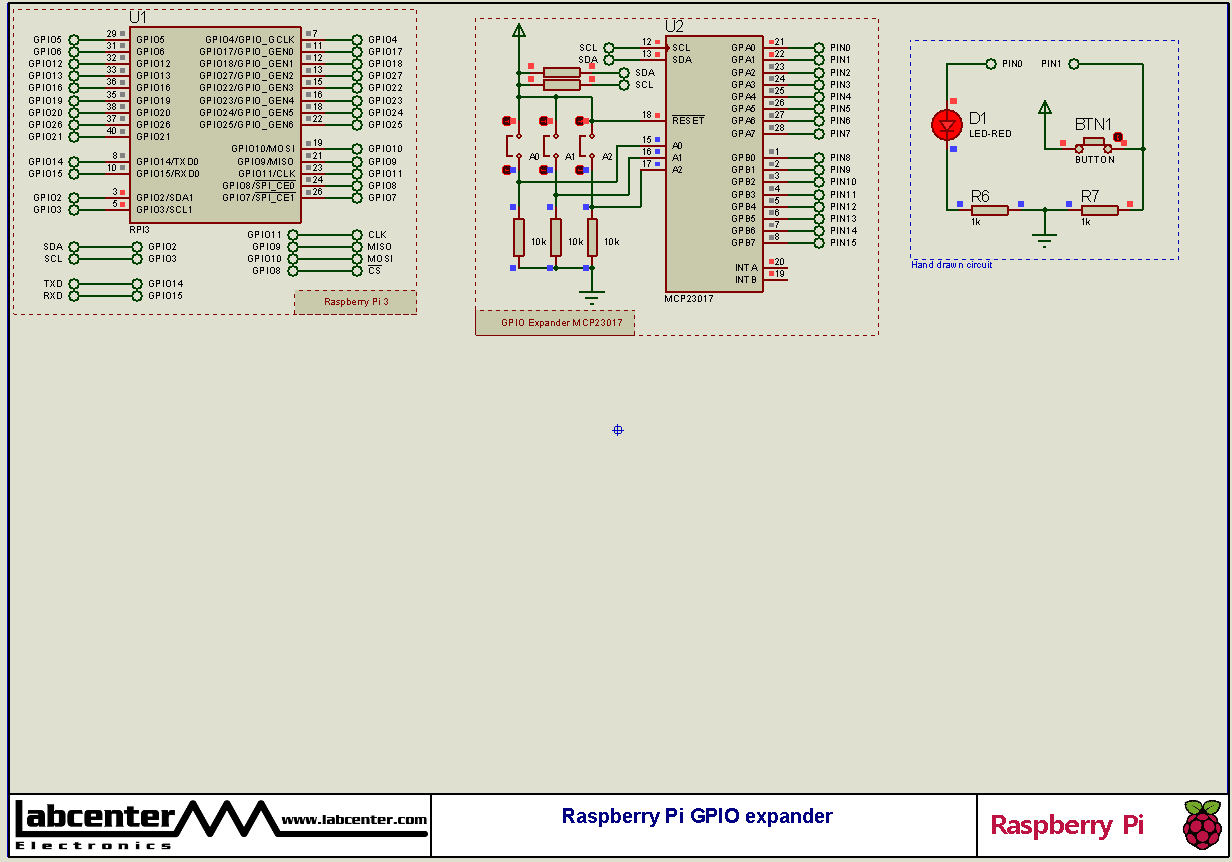
Task: Select resistor R7 next to the ground symbol
Action: pos(1100,210)
